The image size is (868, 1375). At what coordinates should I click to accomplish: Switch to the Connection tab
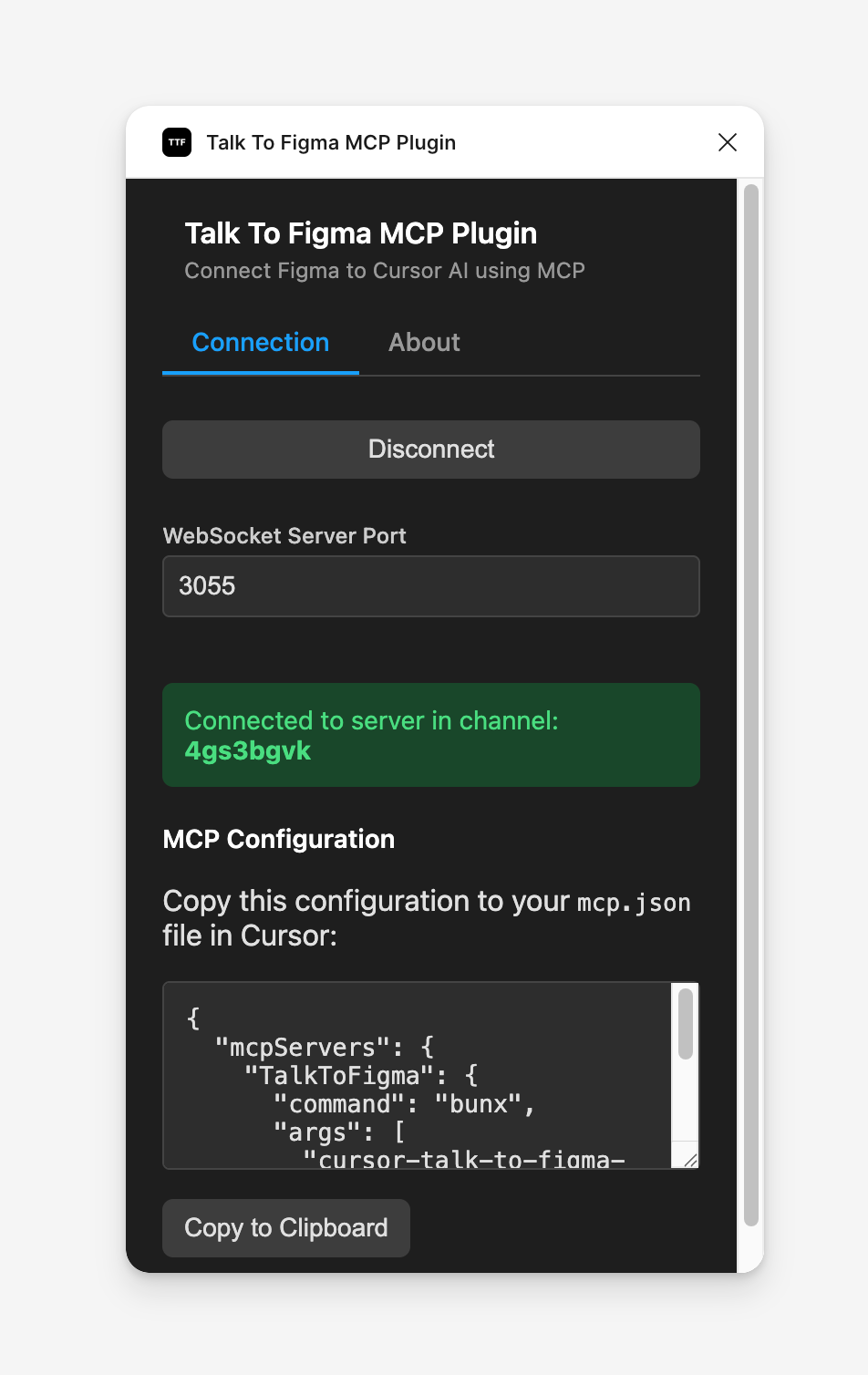coord(261,343)
